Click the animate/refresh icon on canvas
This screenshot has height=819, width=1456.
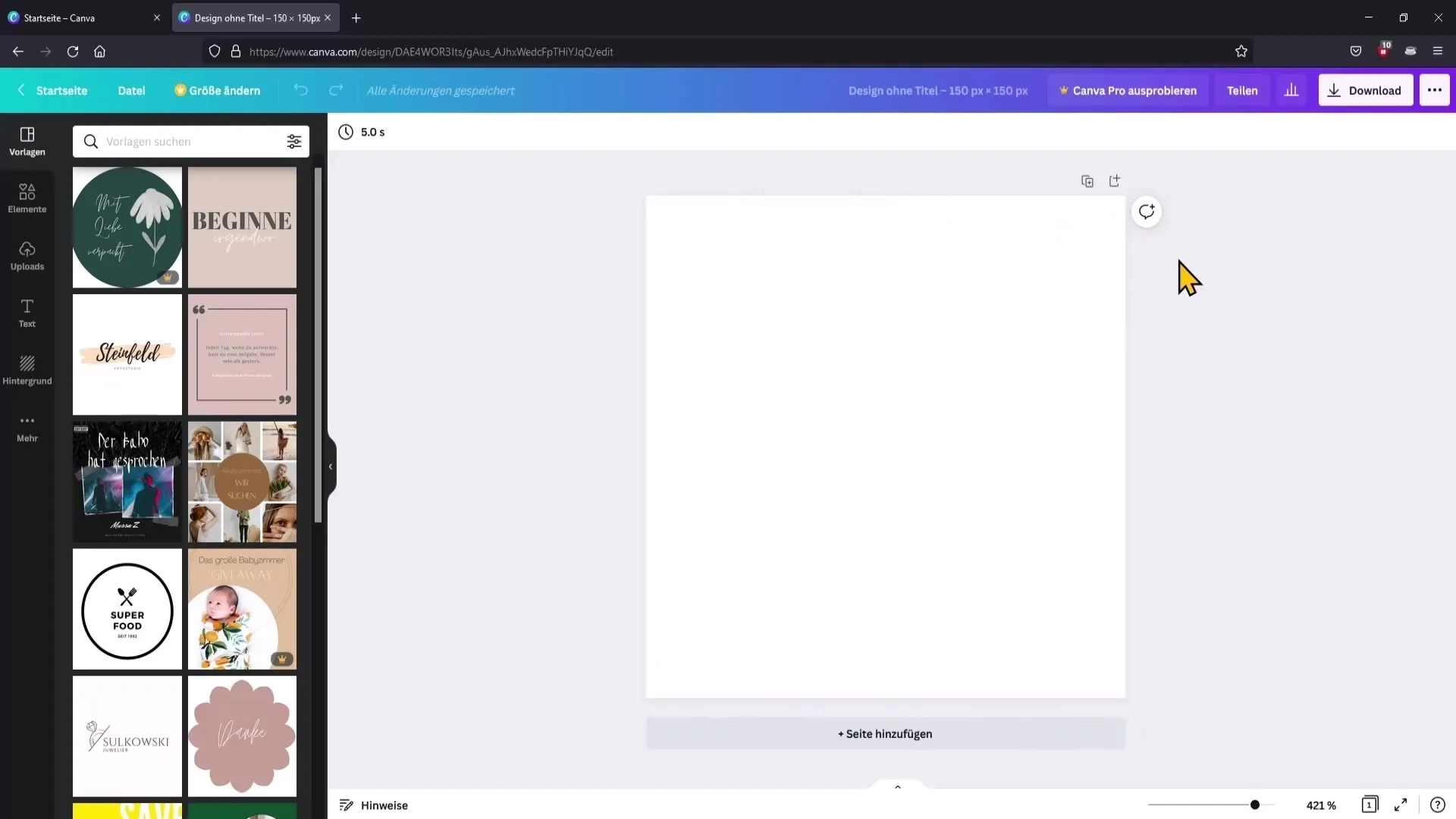(x=1147, y=211)
